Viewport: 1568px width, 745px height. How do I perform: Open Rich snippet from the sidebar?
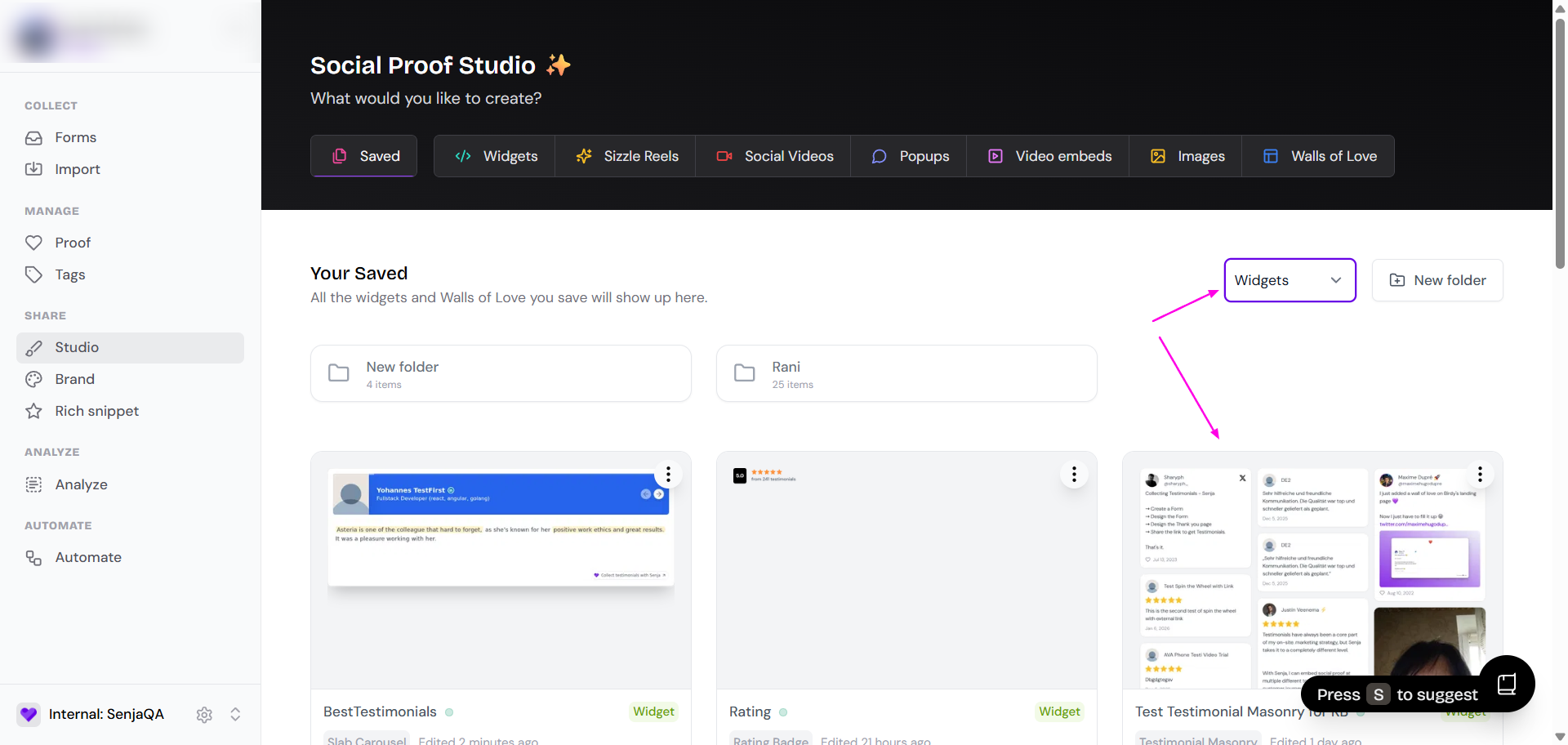tap(96, 411)
